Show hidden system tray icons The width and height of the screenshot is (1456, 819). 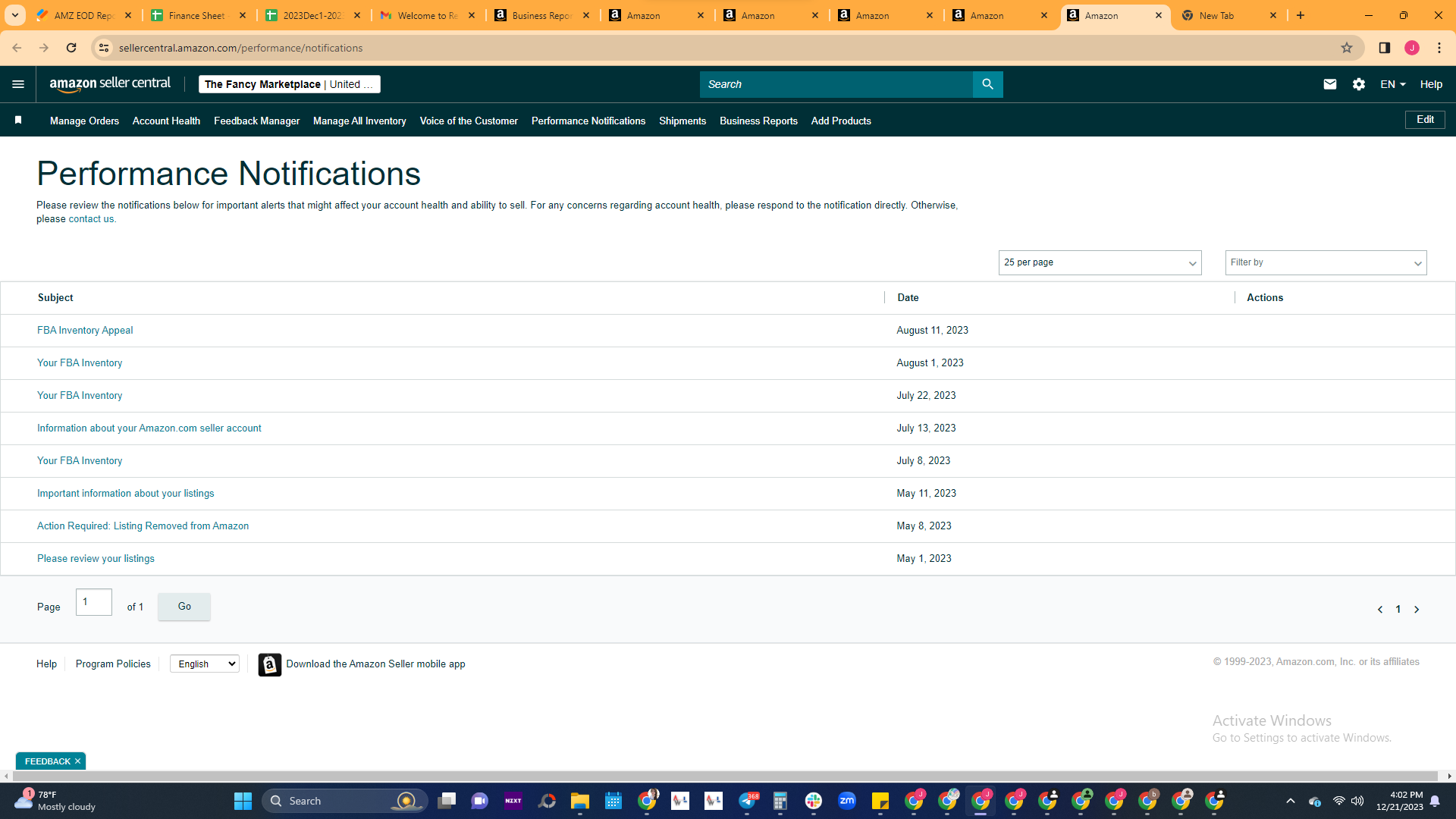point(1291,801)
